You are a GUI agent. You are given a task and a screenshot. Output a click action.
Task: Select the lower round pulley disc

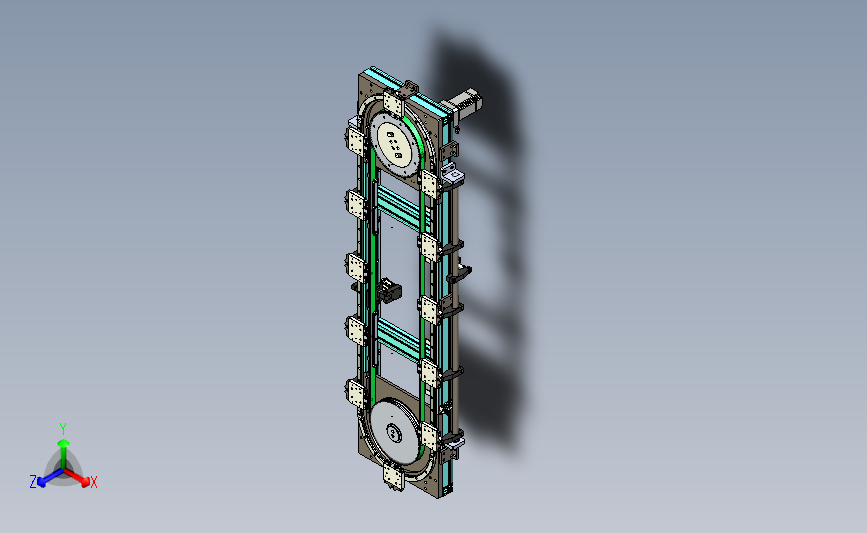396,433
